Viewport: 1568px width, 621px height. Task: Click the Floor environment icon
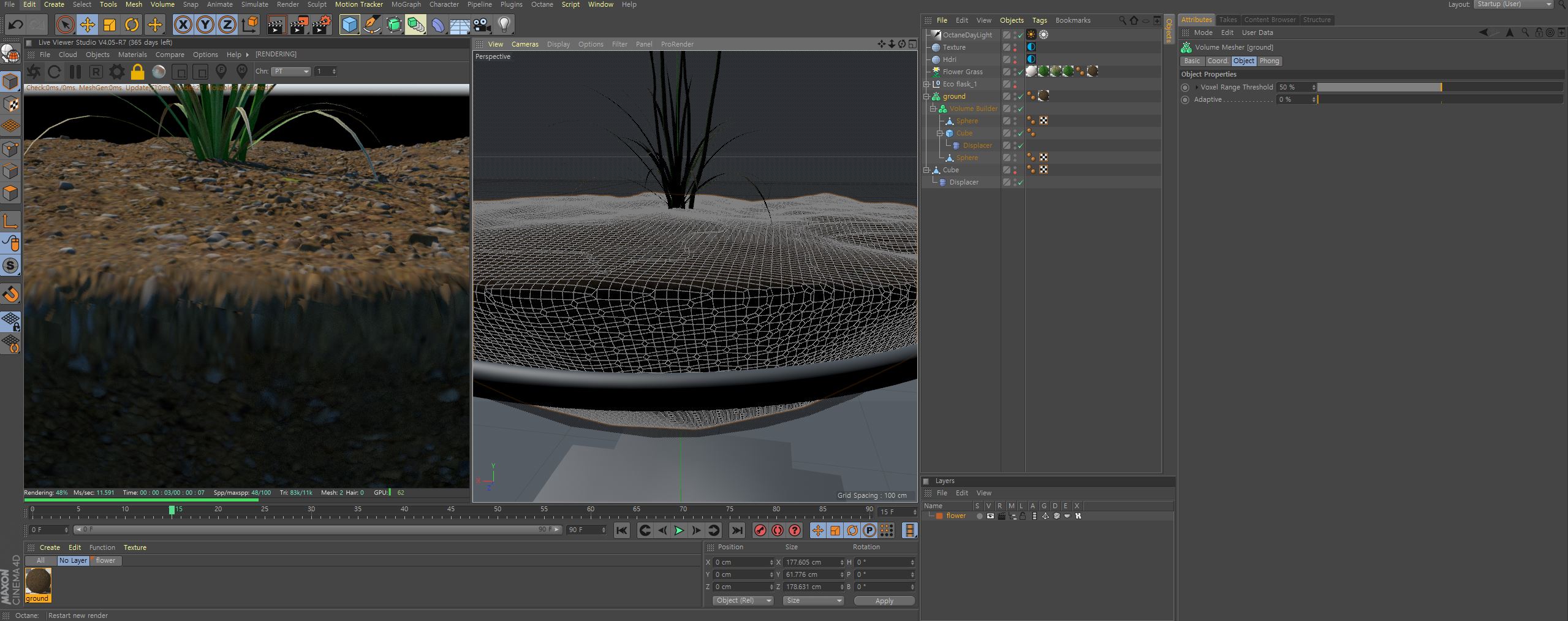pyautogui.click(x=460, y=25)
